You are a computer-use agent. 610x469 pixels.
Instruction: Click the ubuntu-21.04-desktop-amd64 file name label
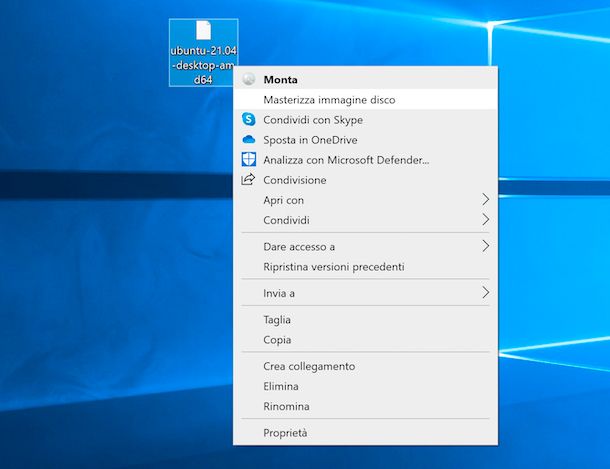click(x=203, y=65)
